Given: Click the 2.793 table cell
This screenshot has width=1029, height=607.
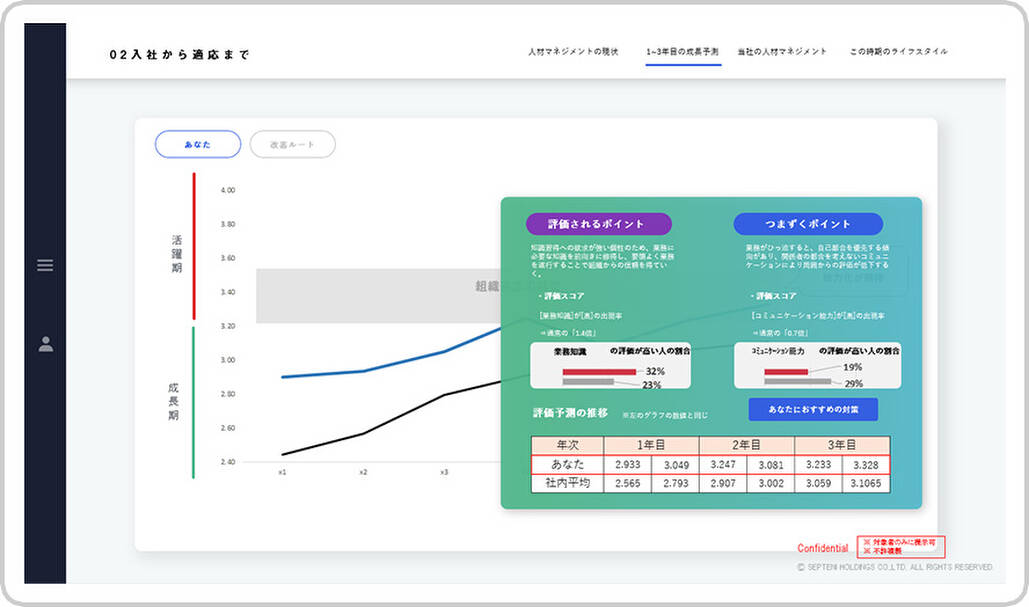Looking at the screenshot, I should (676, 483).
